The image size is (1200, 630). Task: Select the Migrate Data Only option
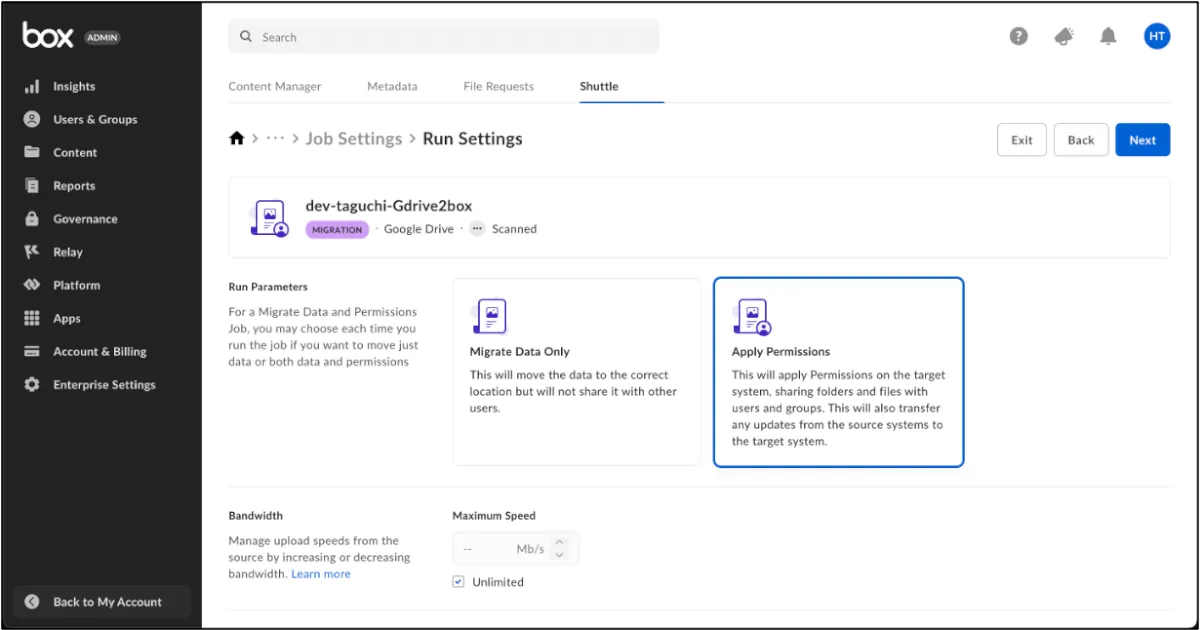click(576, 372)
